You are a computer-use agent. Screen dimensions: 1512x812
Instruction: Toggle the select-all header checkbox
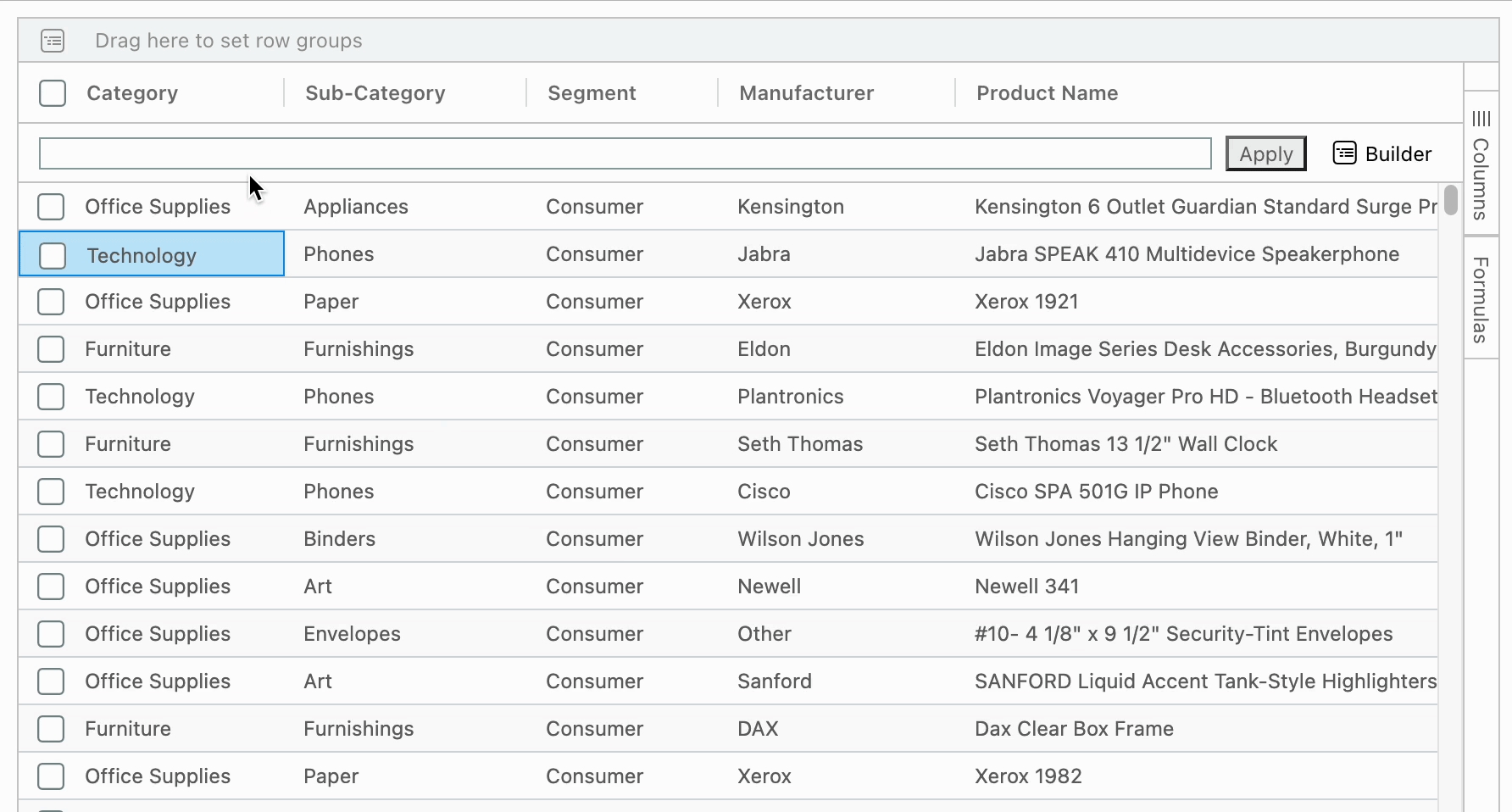point(53,93)
